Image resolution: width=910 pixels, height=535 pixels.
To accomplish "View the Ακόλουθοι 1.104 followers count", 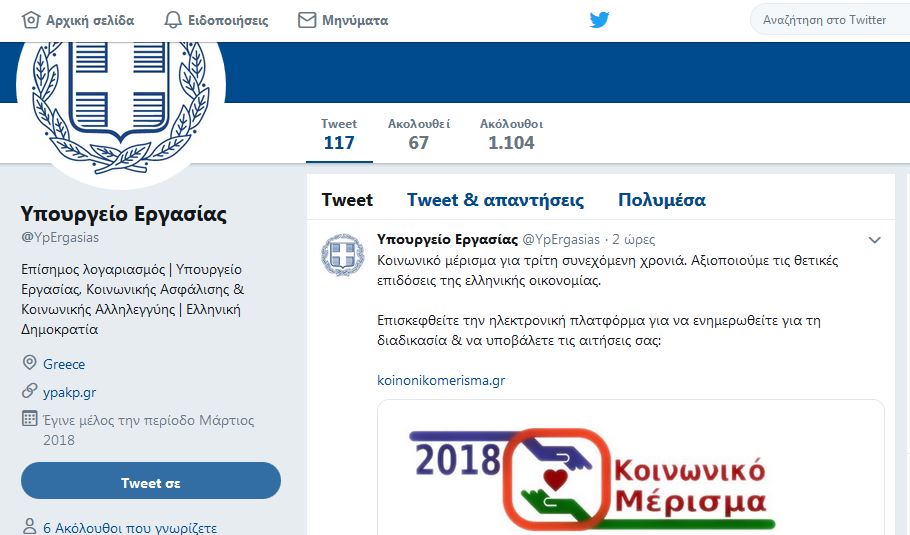I will tap(511, 135).
